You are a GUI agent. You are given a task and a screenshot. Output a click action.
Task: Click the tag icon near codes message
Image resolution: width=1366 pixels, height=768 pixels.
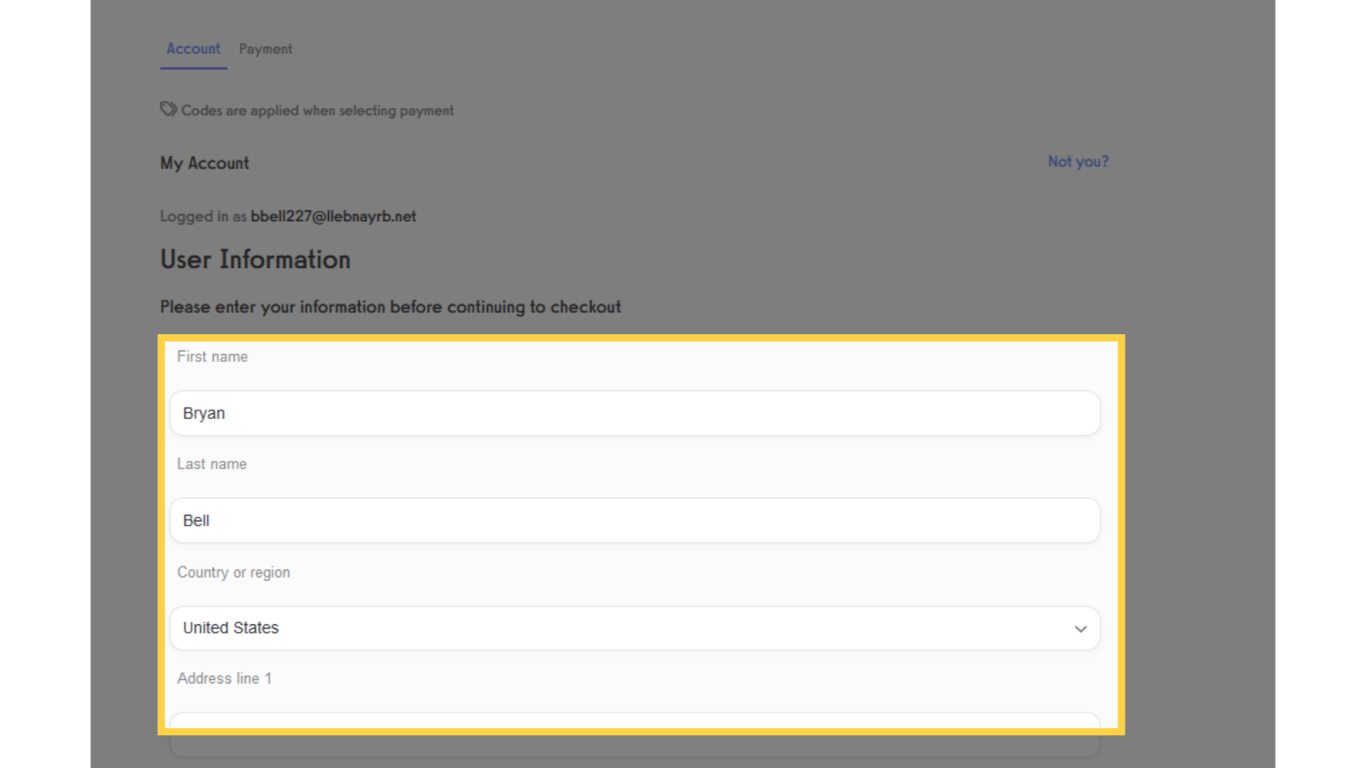(168, 109)
